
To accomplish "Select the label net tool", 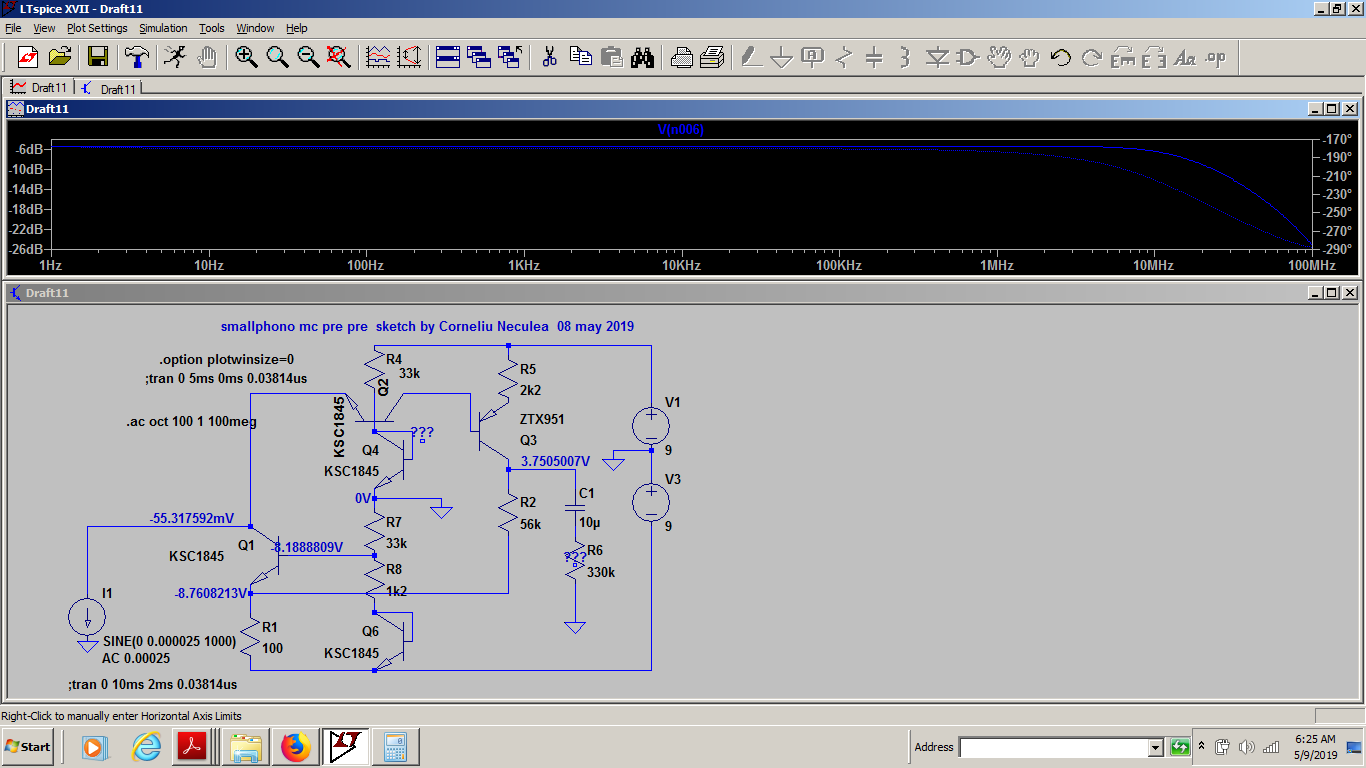I will tap(813, 57).
